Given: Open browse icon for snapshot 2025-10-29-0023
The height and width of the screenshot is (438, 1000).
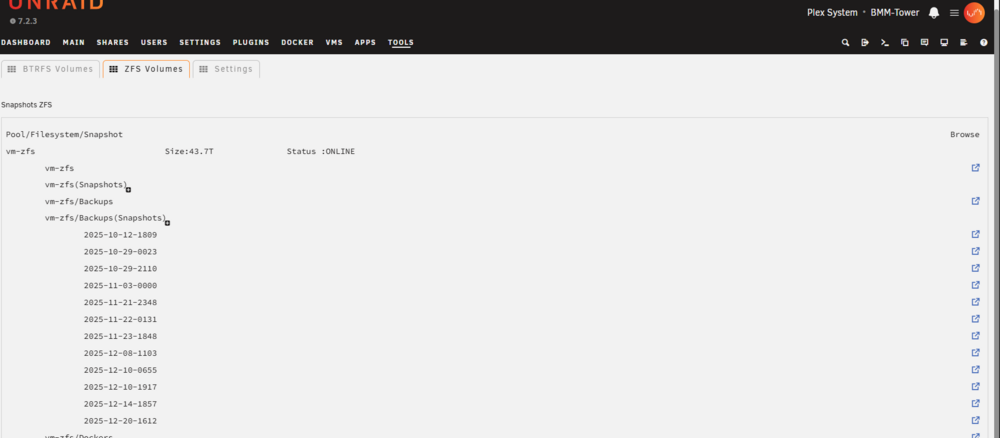Looking at the screenshot, I should pyautogui.click(x=975, y=251).
